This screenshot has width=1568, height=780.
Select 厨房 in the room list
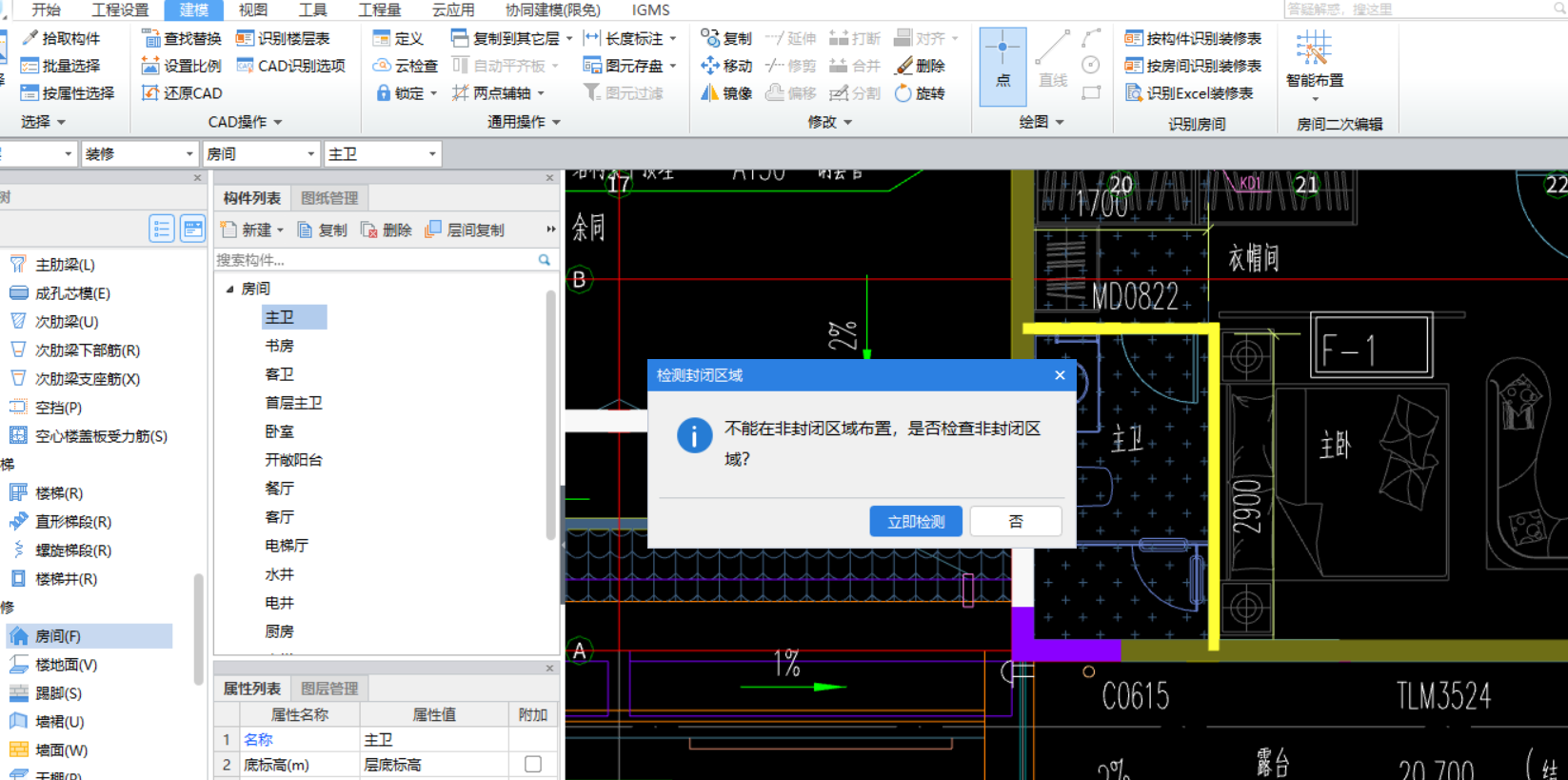click(279, 631)
